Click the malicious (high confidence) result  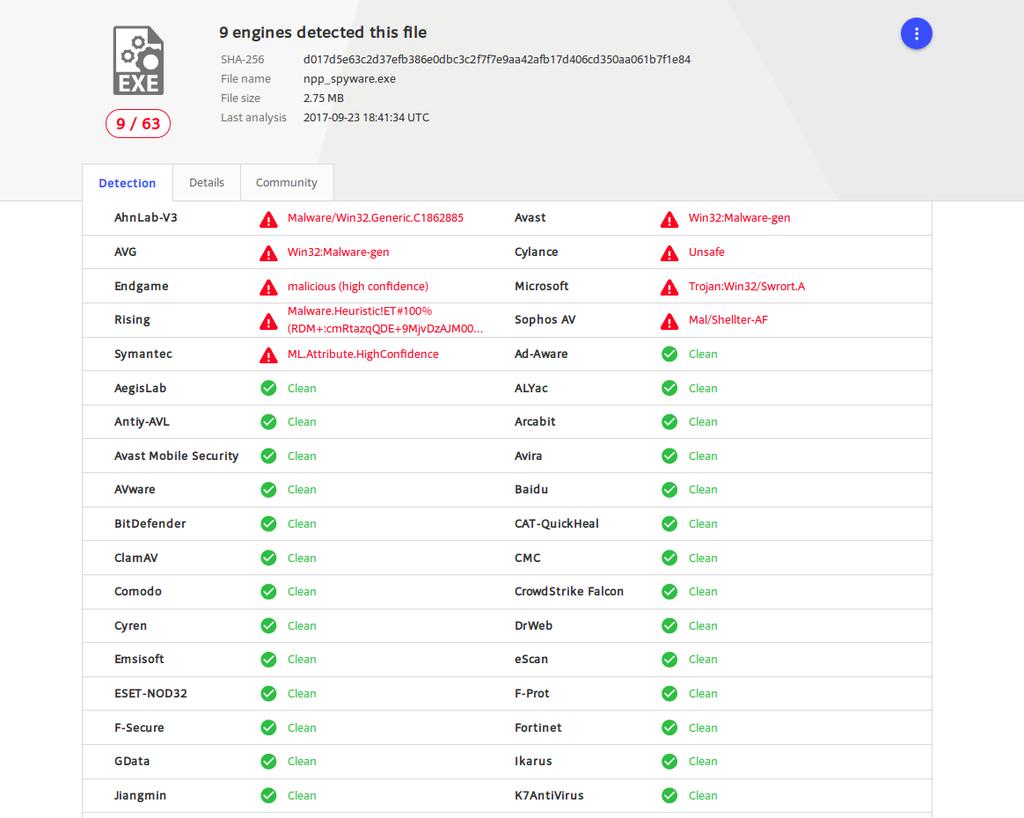358,286
